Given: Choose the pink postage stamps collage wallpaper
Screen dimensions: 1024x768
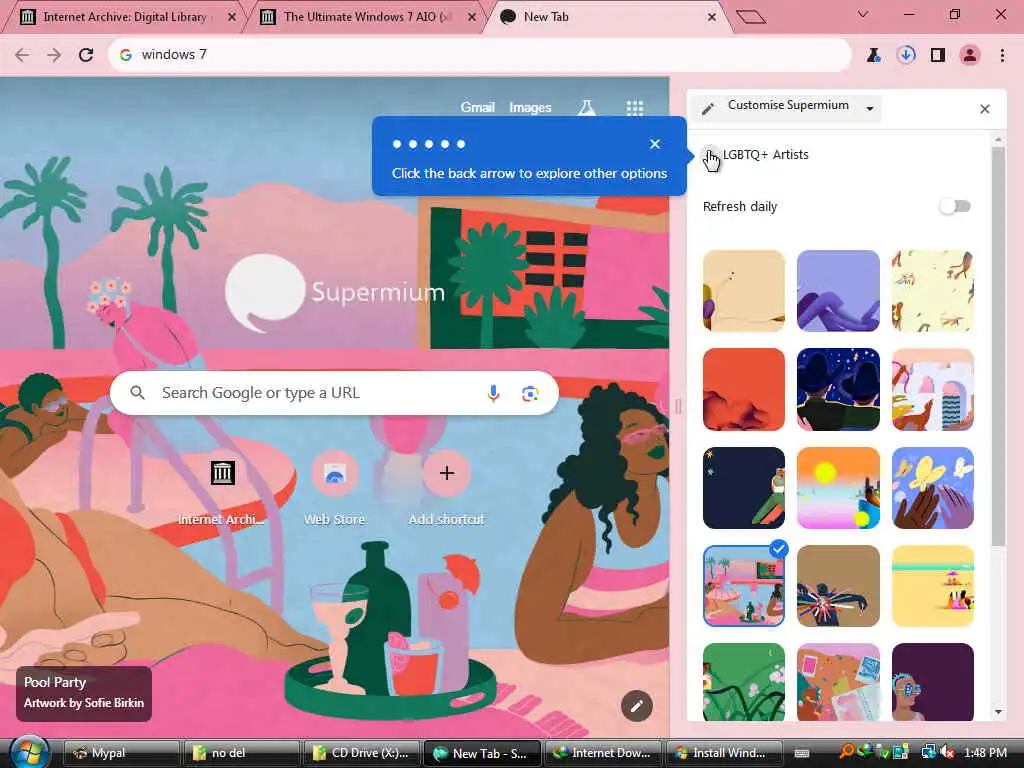Looking at the screenshot, I should point(838,682).
